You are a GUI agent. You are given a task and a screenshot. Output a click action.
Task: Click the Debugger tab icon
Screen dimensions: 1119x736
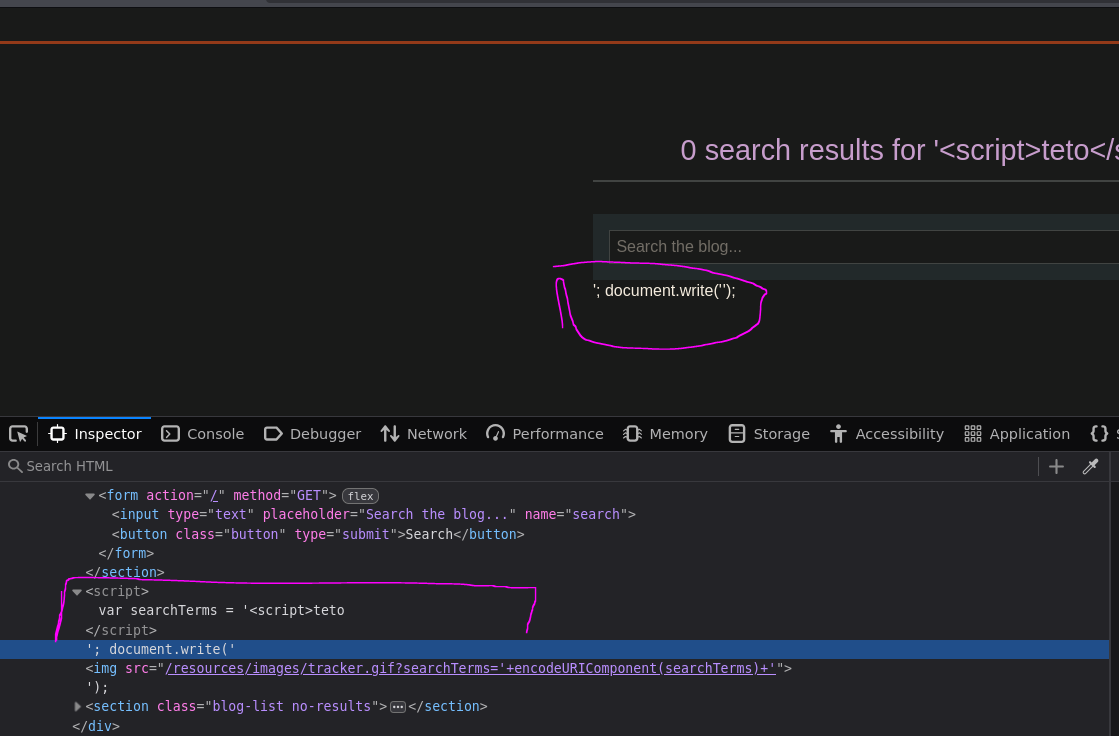[273, 434]
